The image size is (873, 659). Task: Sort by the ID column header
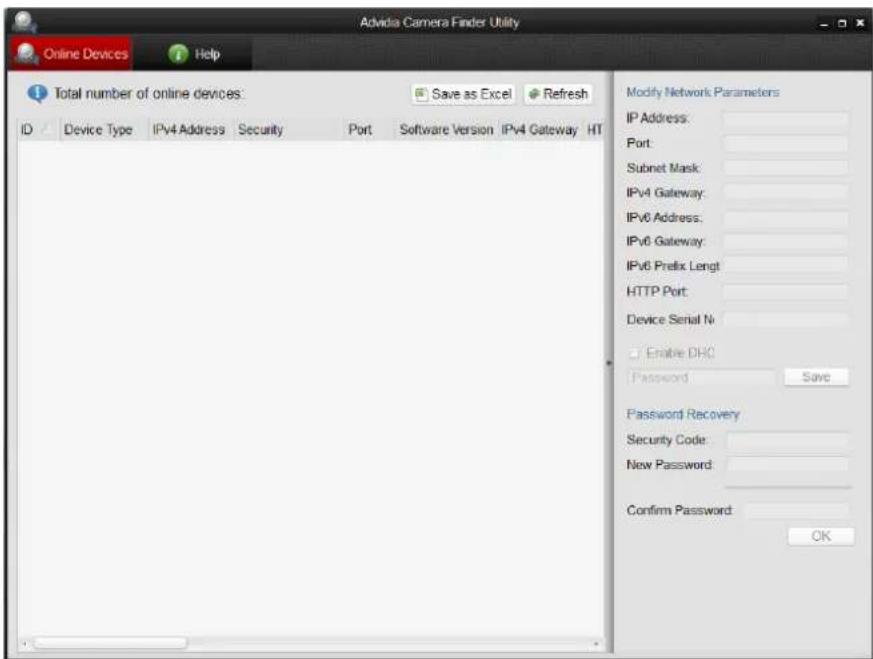(37, 130)
